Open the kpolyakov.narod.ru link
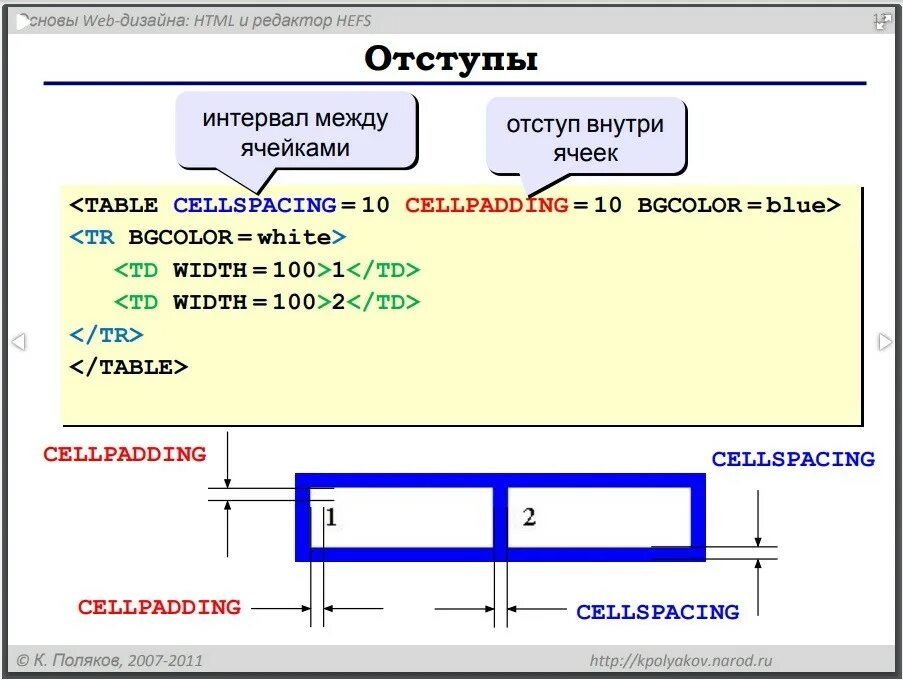Screen dimensions: 903x680 tap(681, 660)
